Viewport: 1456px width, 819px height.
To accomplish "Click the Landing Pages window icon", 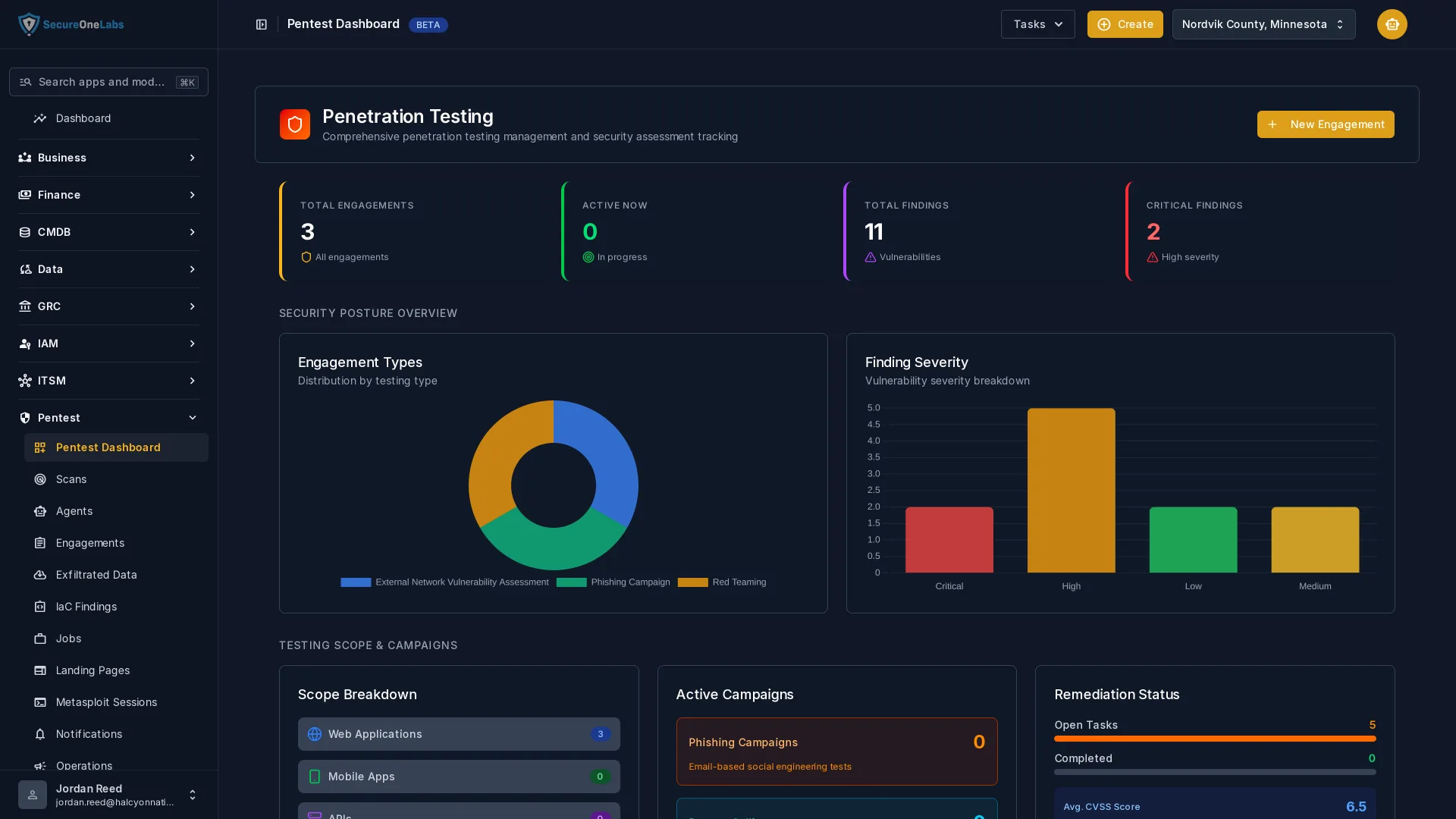I will (x=40, y=670).
